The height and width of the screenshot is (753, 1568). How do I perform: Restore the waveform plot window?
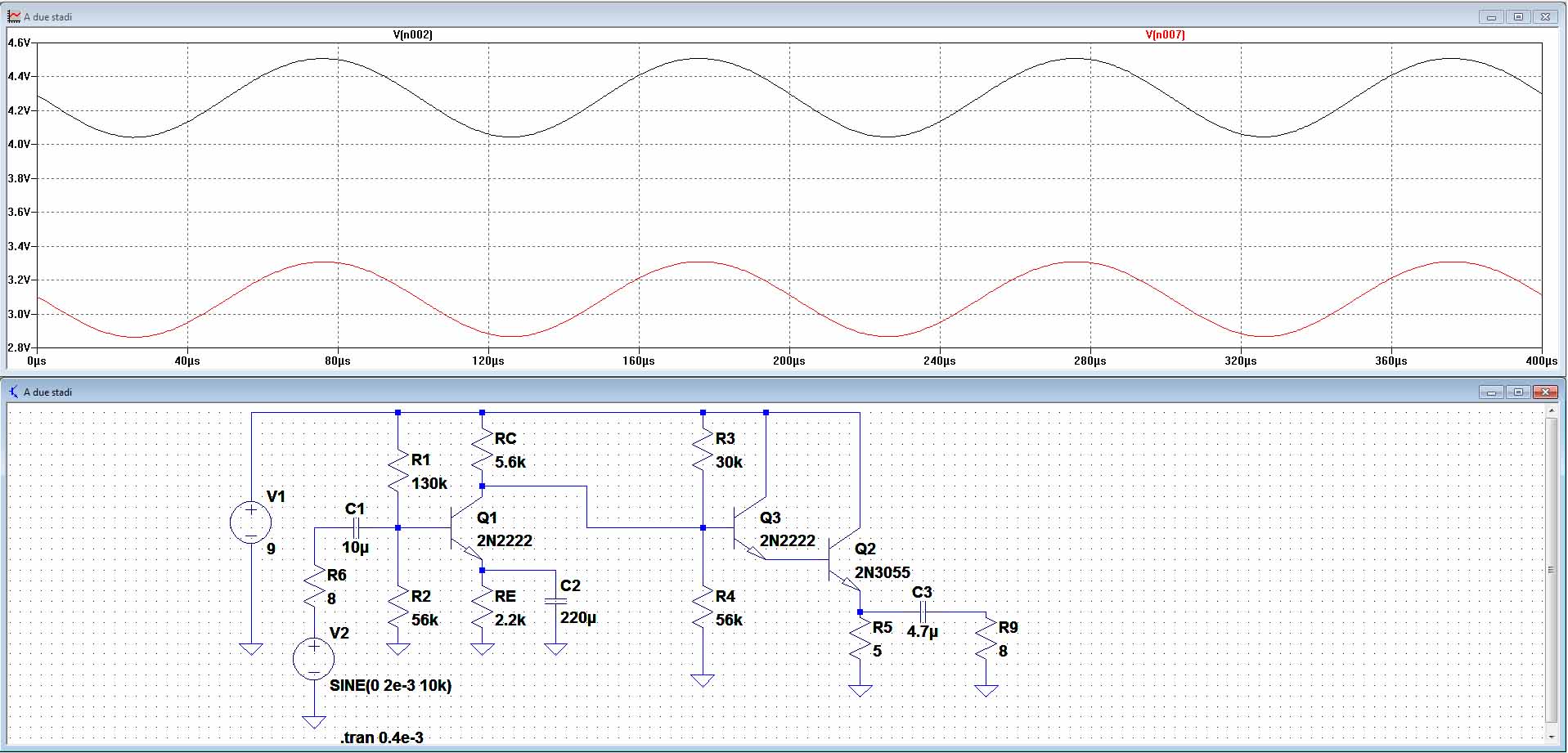tap(1518, 16)
